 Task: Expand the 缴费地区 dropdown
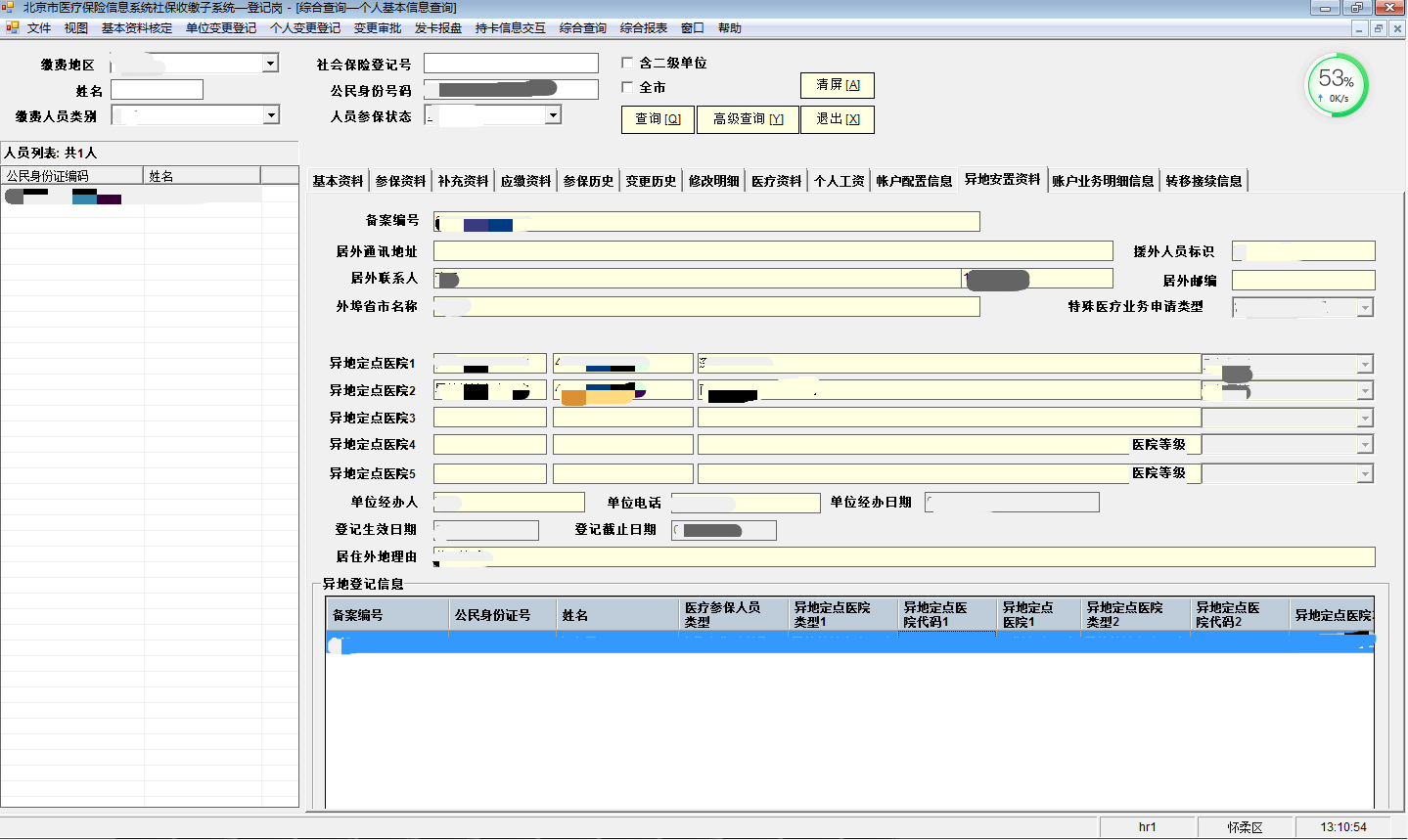point(270,64)
